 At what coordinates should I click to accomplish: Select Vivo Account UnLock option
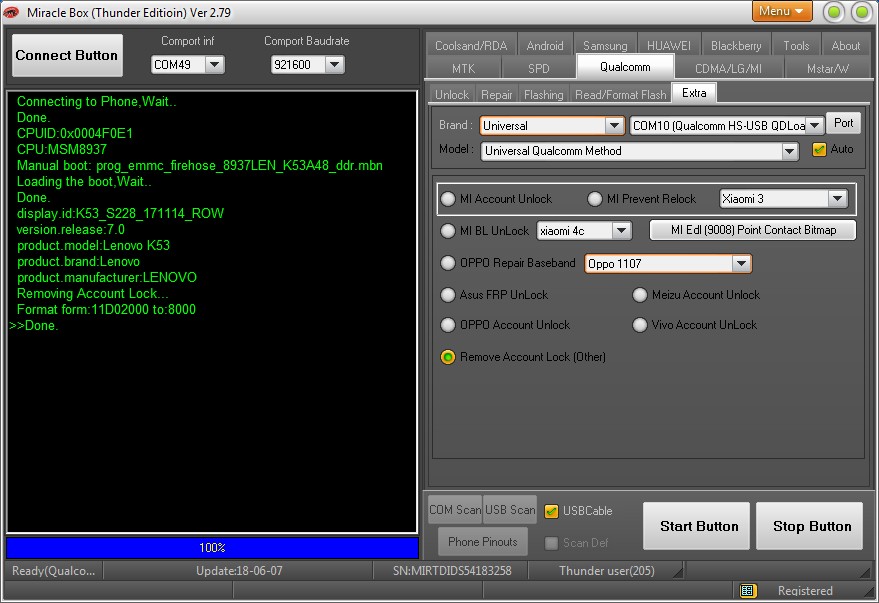pyautogui.click(x=640, y=325)
